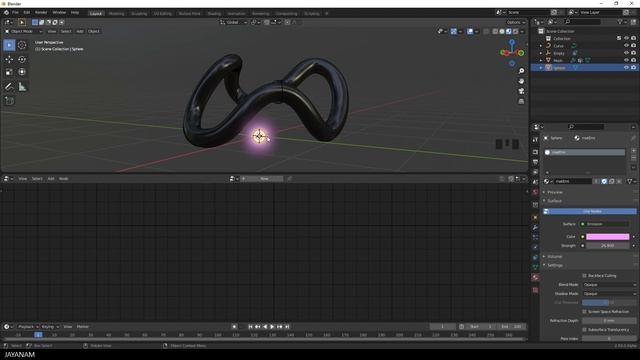Expand the Curve item in outliner
Screen dimensions: 640x360
point(541,46)
